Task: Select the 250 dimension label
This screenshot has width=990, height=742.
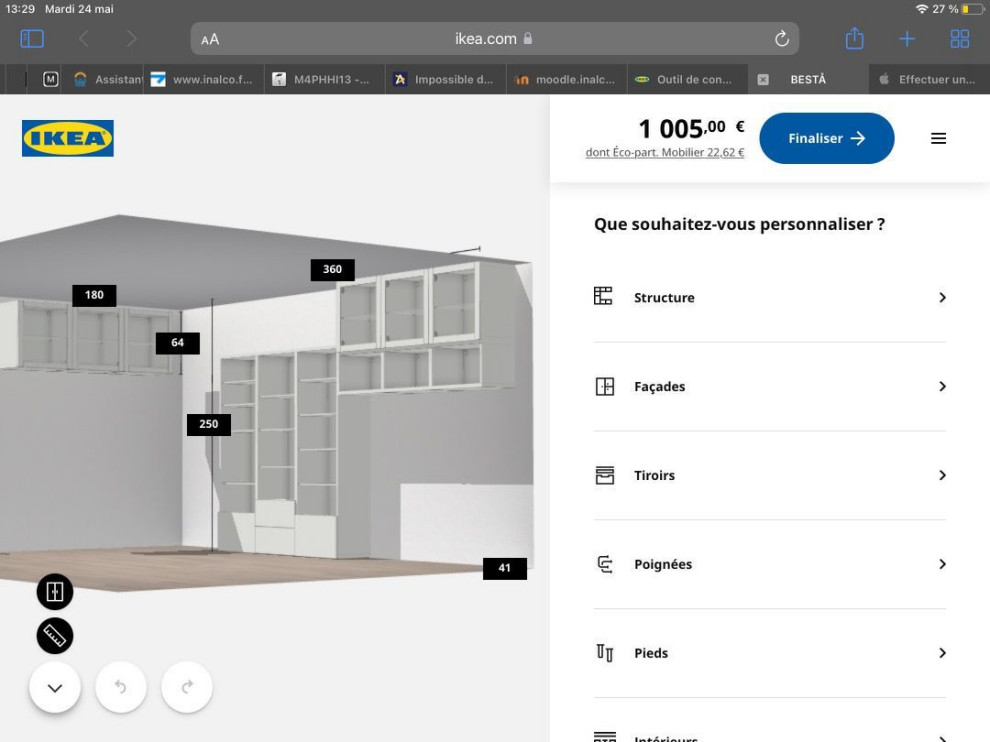Action: tap(208, 424)
